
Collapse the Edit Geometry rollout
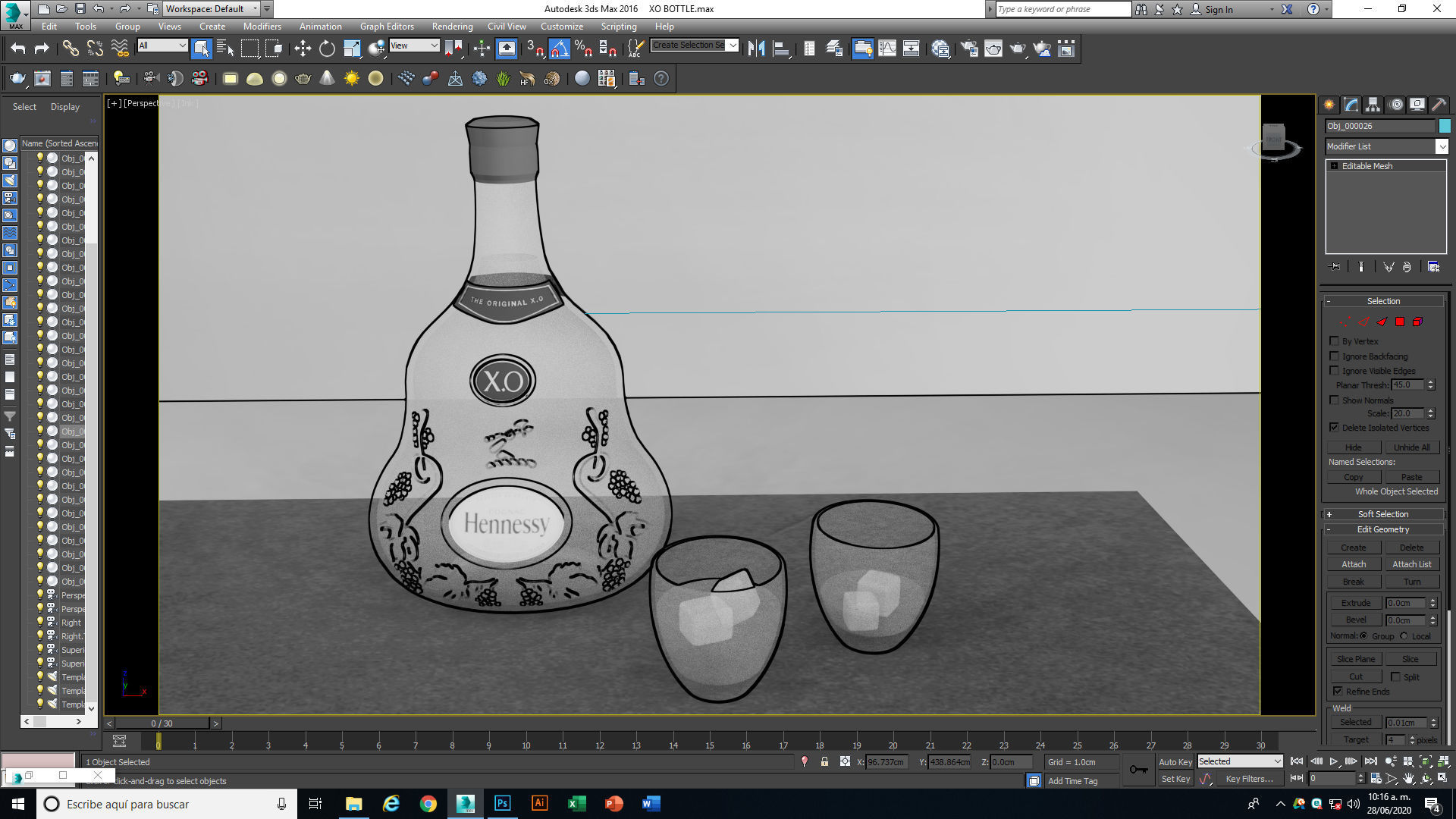(1382, 529)
